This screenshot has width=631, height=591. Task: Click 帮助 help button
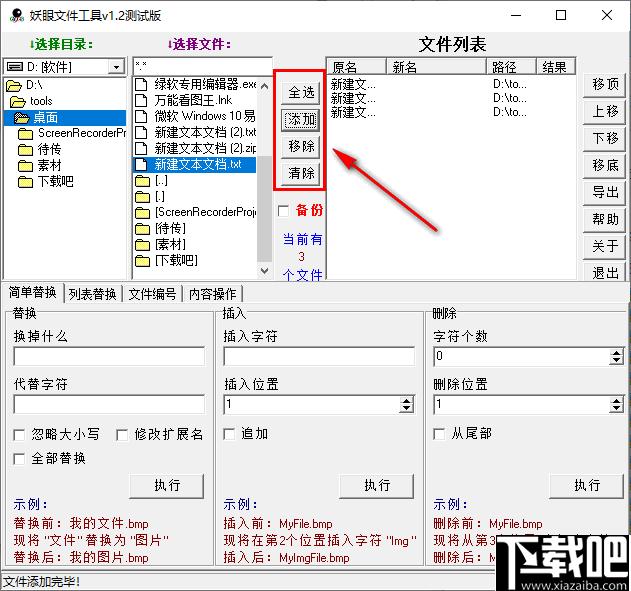[x=604, y=219]
